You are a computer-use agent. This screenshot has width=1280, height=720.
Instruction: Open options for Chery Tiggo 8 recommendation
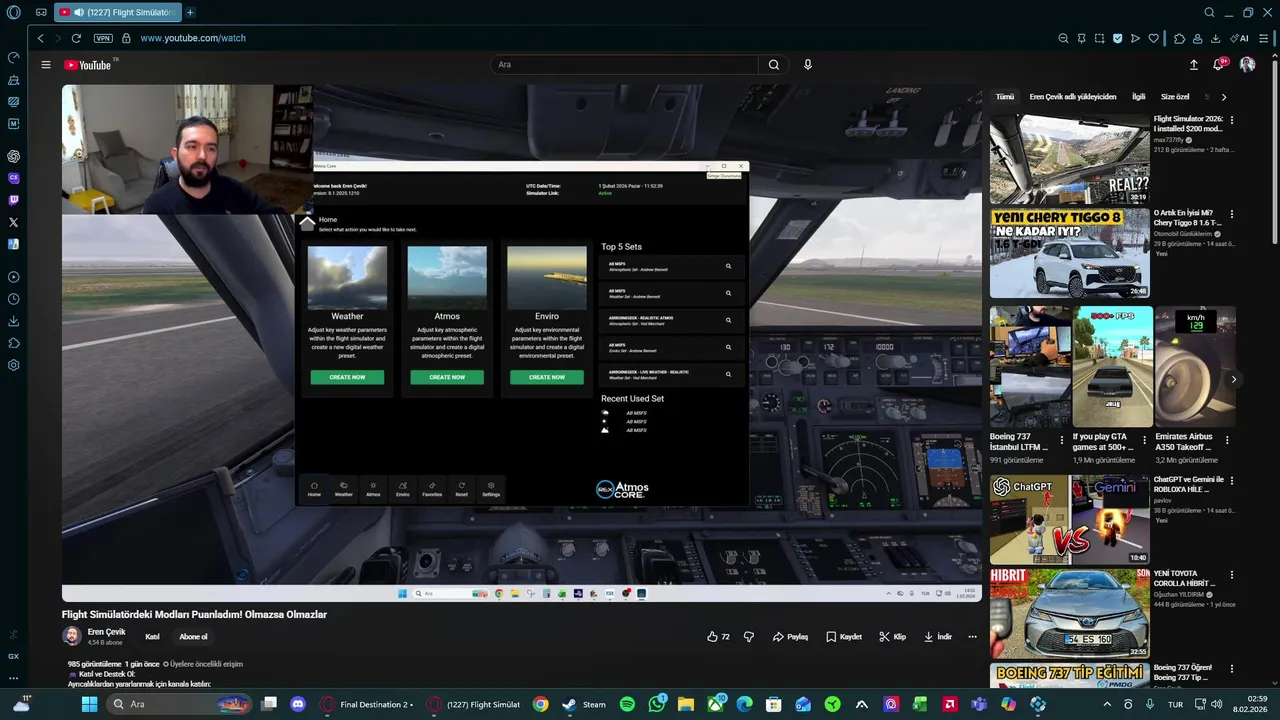coord(1232,214)
